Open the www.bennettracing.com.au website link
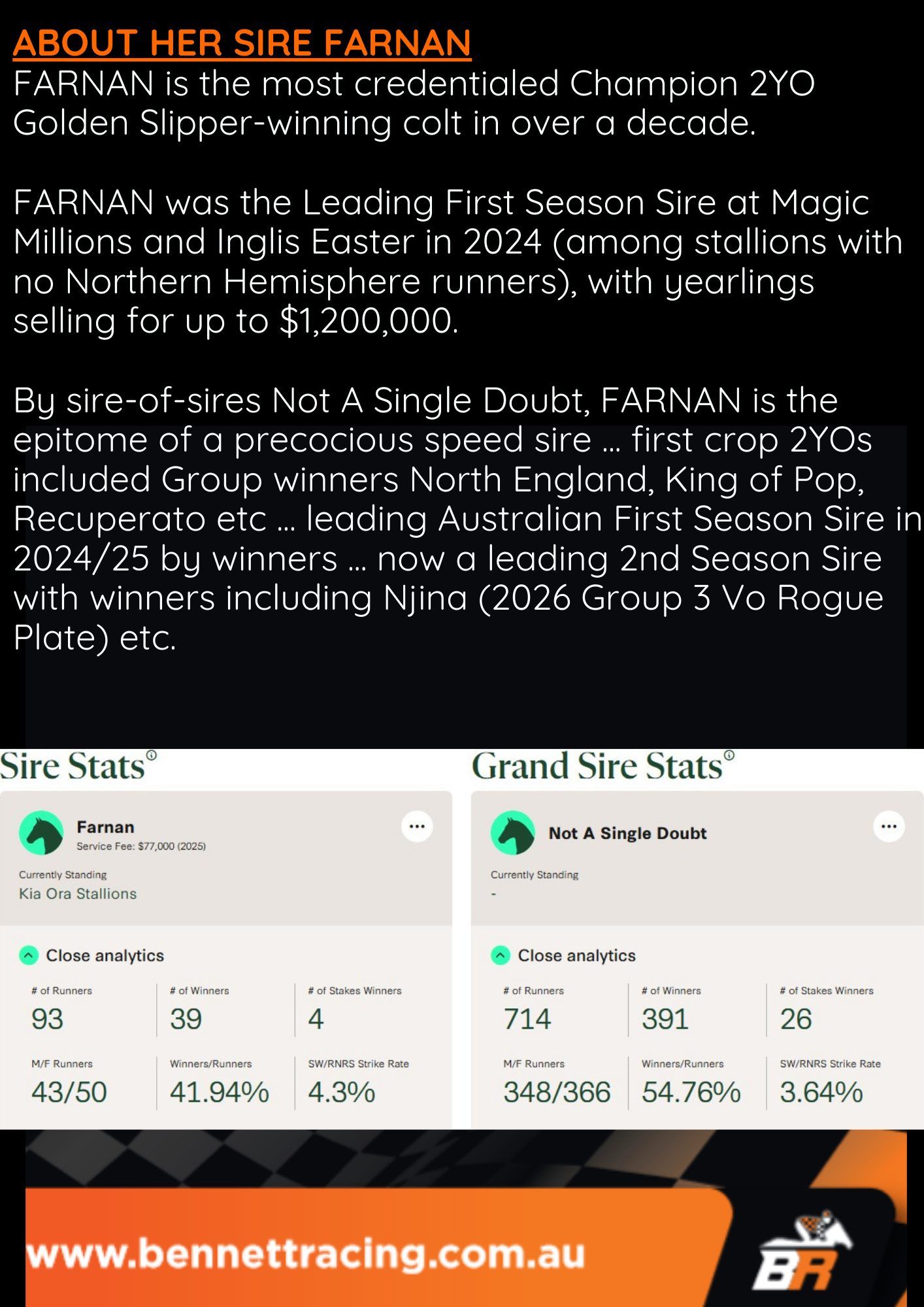This screenshot has height=1307, width=924. (305, 1253)
